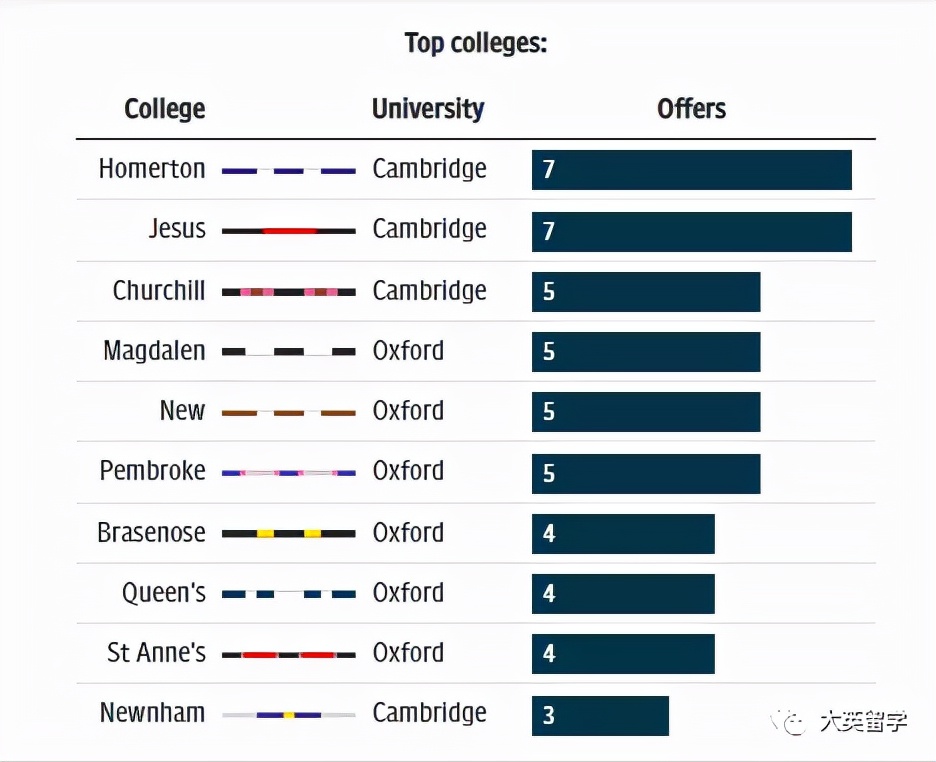The height and width of the screenshot is (762, 936).
Task: Select Homerton's offers bar showing 7
Action: tap(691, 170)
